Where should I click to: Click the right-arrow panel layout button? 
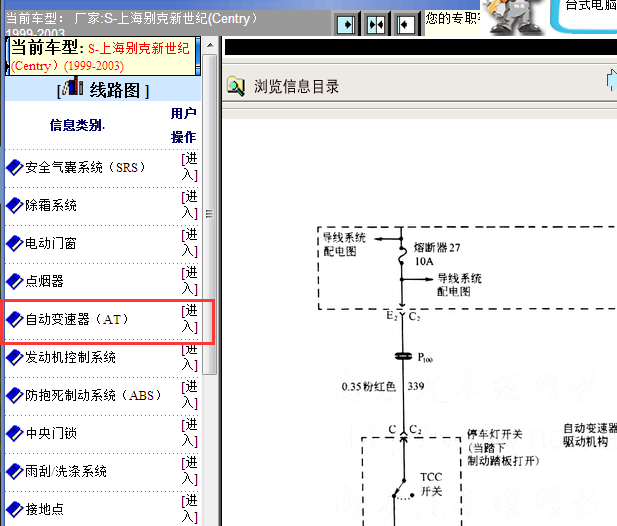[346, 25]
